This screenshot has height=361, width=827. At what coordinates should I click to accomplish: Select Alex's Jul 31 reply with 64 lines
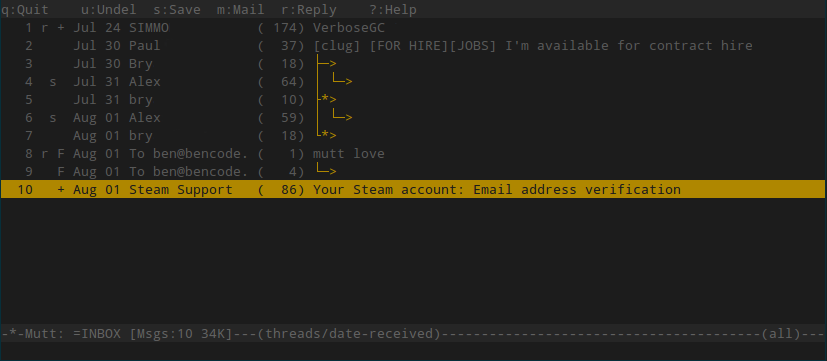point(413,82)
